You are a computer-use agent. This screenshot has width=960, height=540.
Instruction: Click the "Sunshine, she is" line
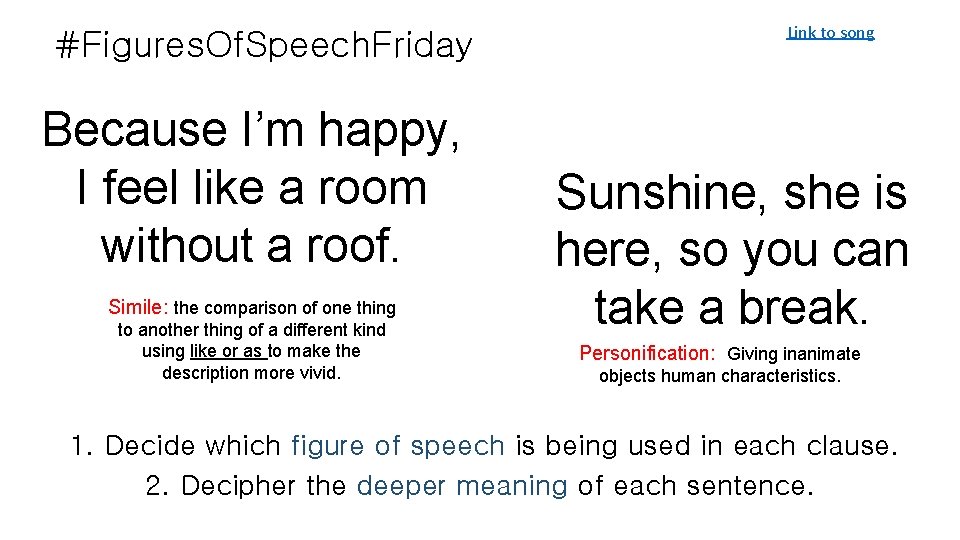point(731,193)
